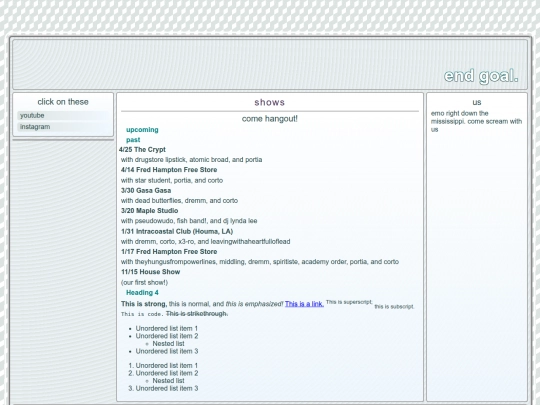This screenshot has width=540, height=405.
Task: Click the 'emo right down the mississippi' blurb
Action: point(476,121)
